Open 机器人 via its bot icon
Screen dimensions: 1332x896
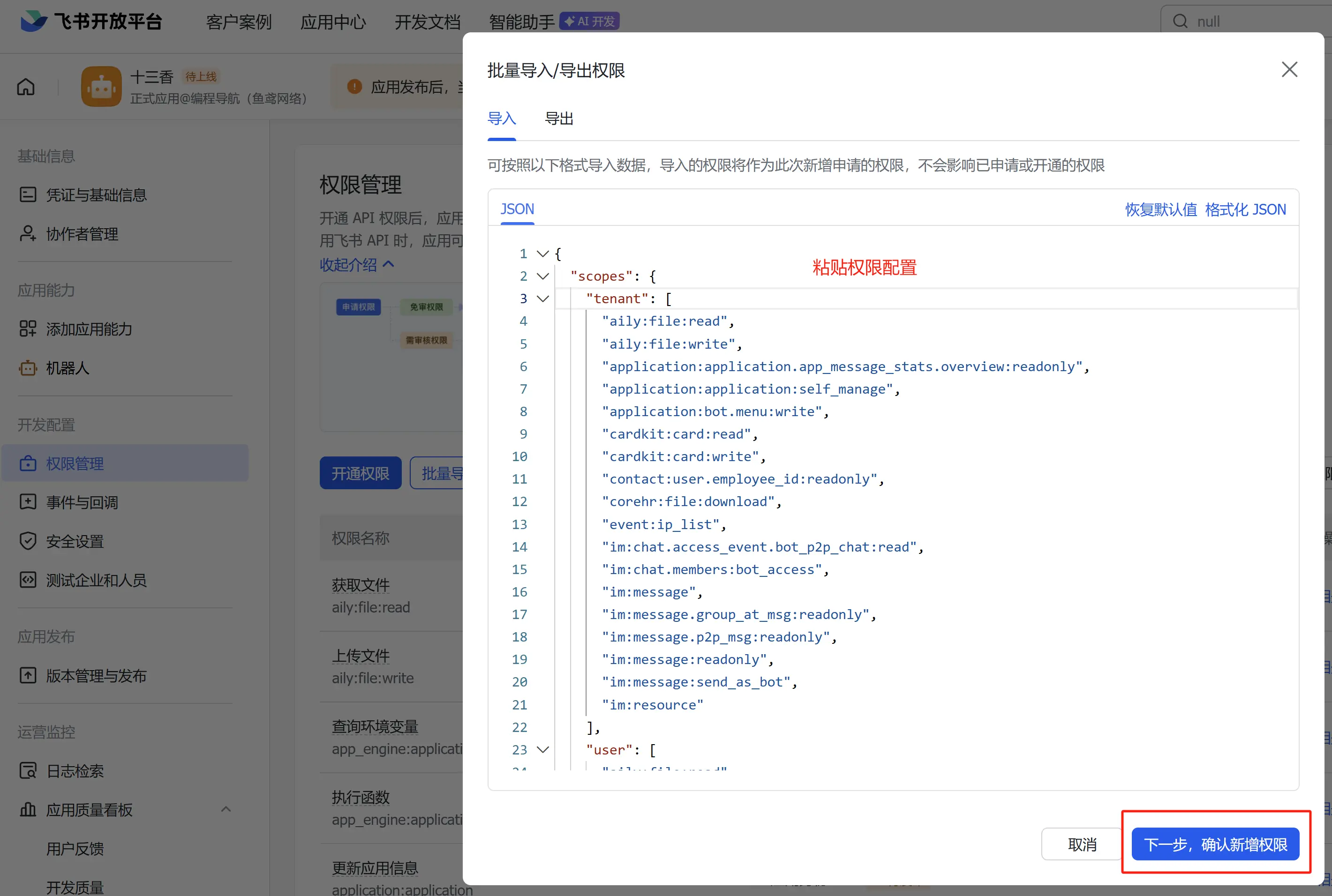[28, 367]
